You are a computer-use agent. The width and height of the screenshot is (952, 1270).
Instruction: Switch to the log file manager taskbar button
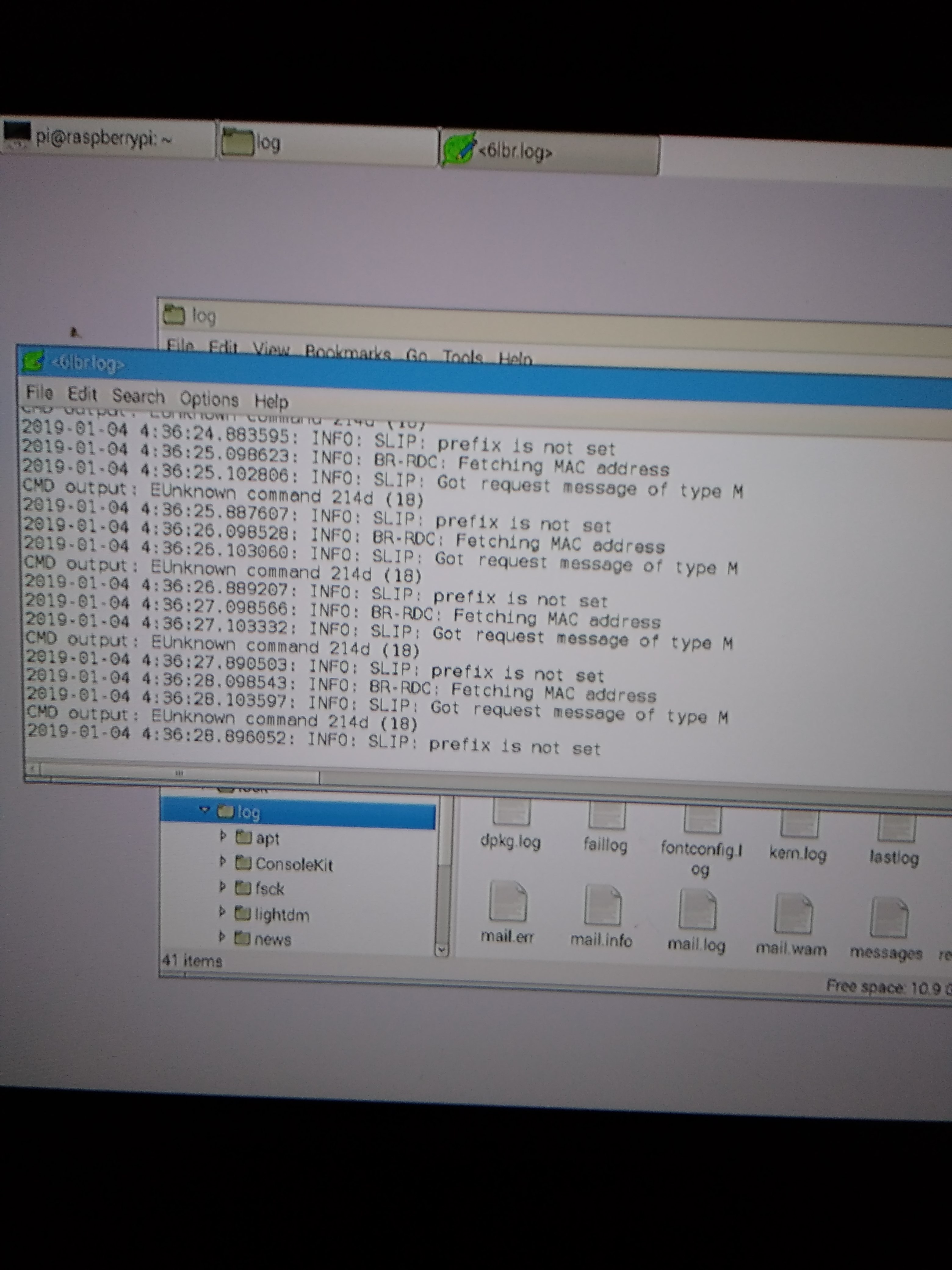327,143
